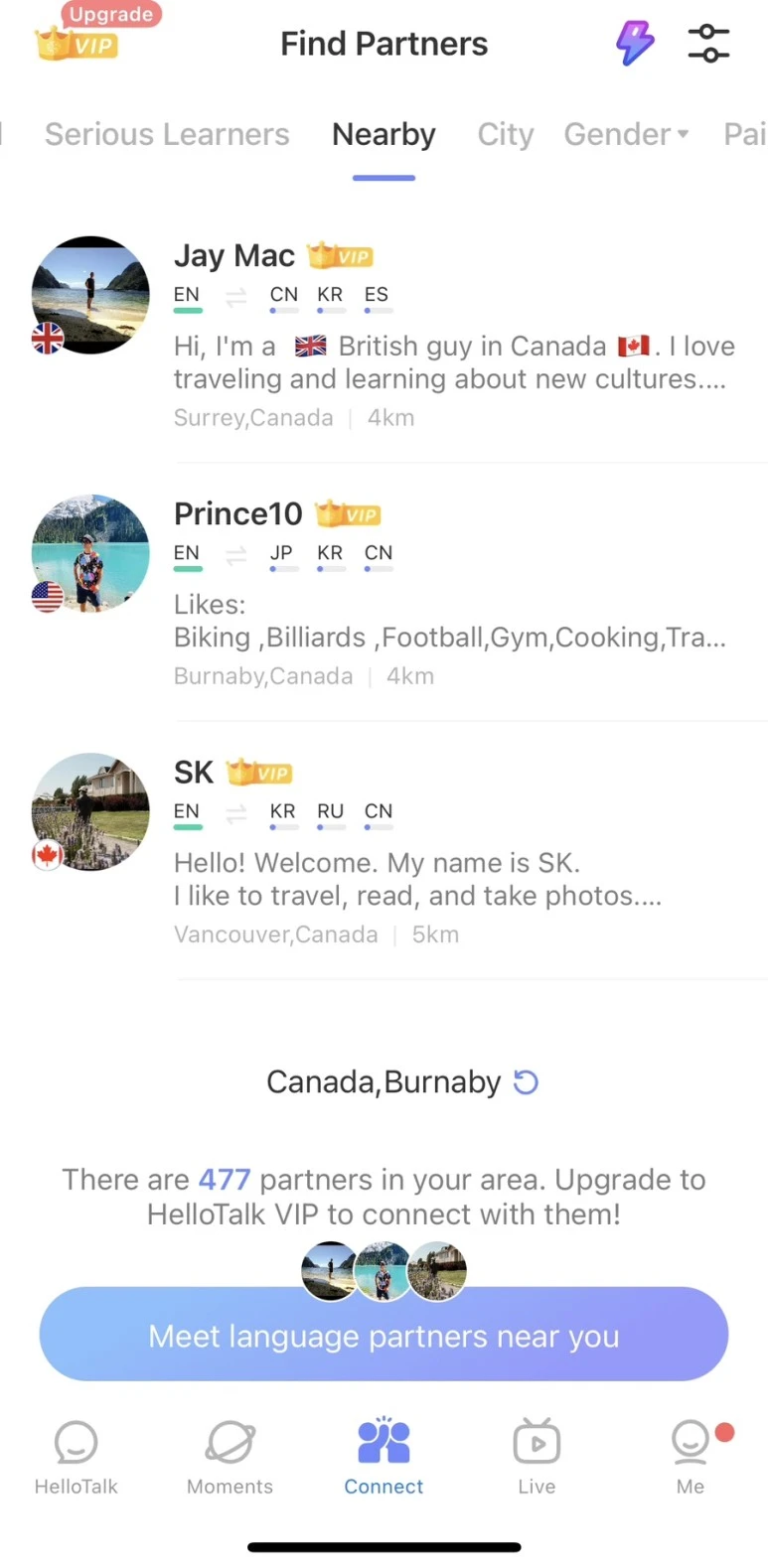Viewport: 768px width, 1568px height.
Task: Select the City tab
Action: [x=506, y=134]
